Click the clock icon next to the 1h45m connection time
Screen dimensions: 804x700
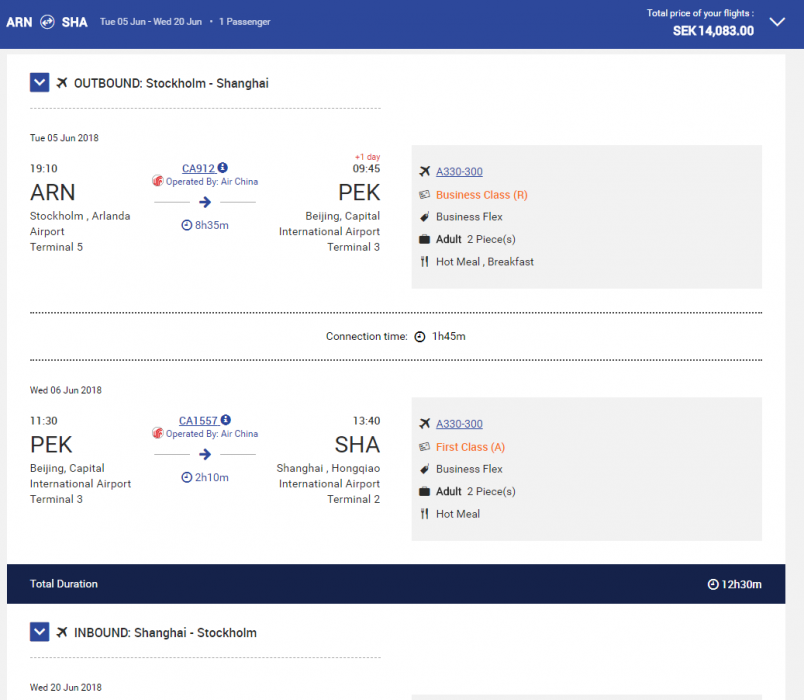pos(420,337)
